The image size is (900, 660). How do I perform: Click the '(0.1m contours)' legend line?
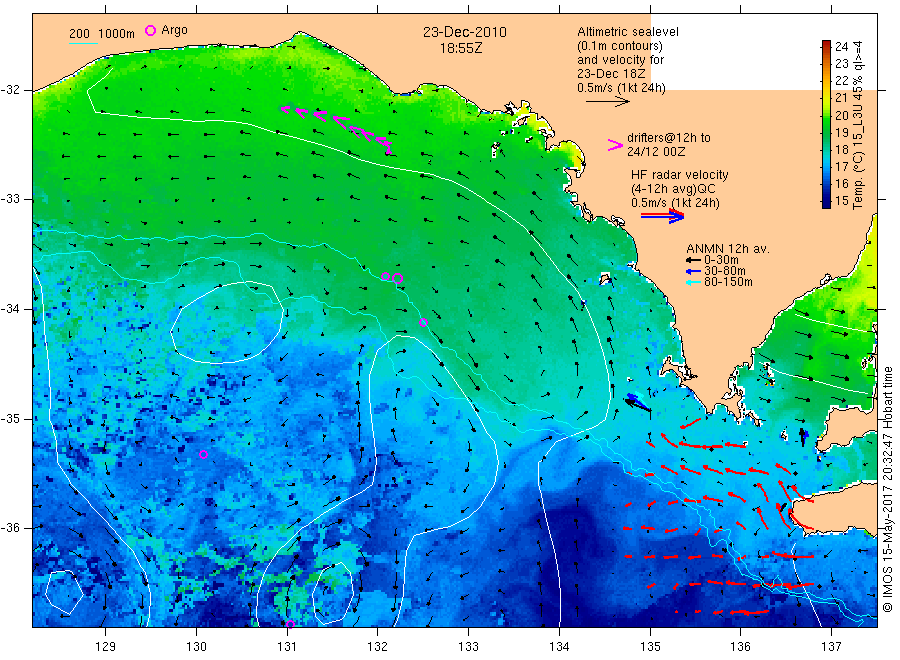(x=620, y=46)
